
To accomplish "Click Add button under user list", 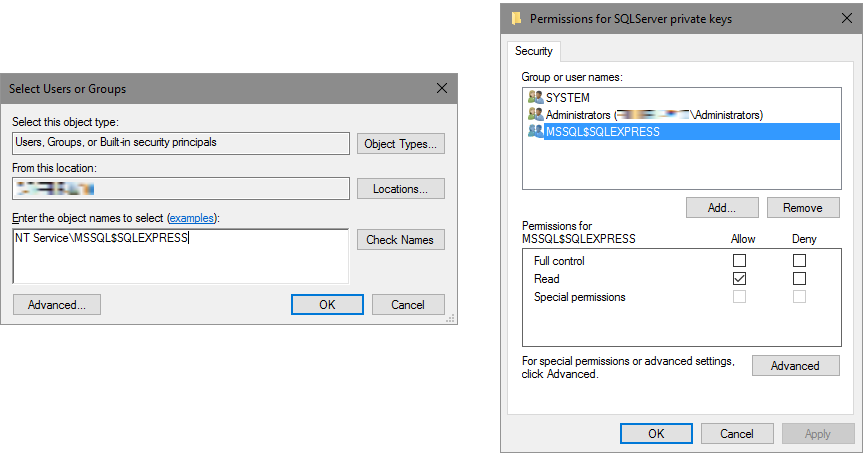I will pyautogui.click(x=722, y=208).
